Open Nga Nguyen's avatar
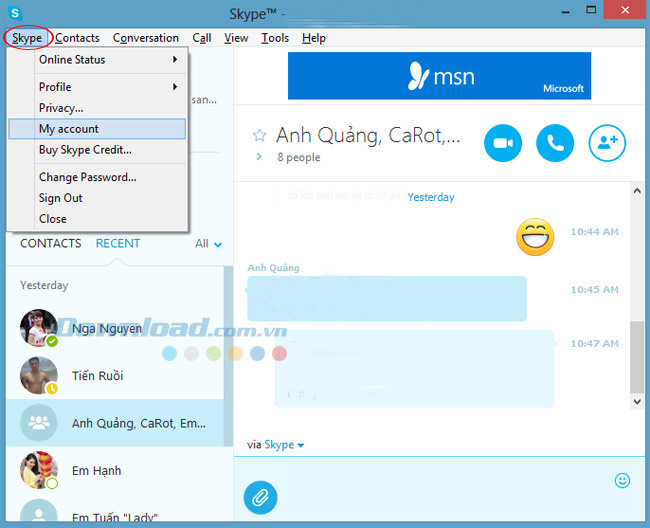 pyautogui.click(x=39, y=328)
